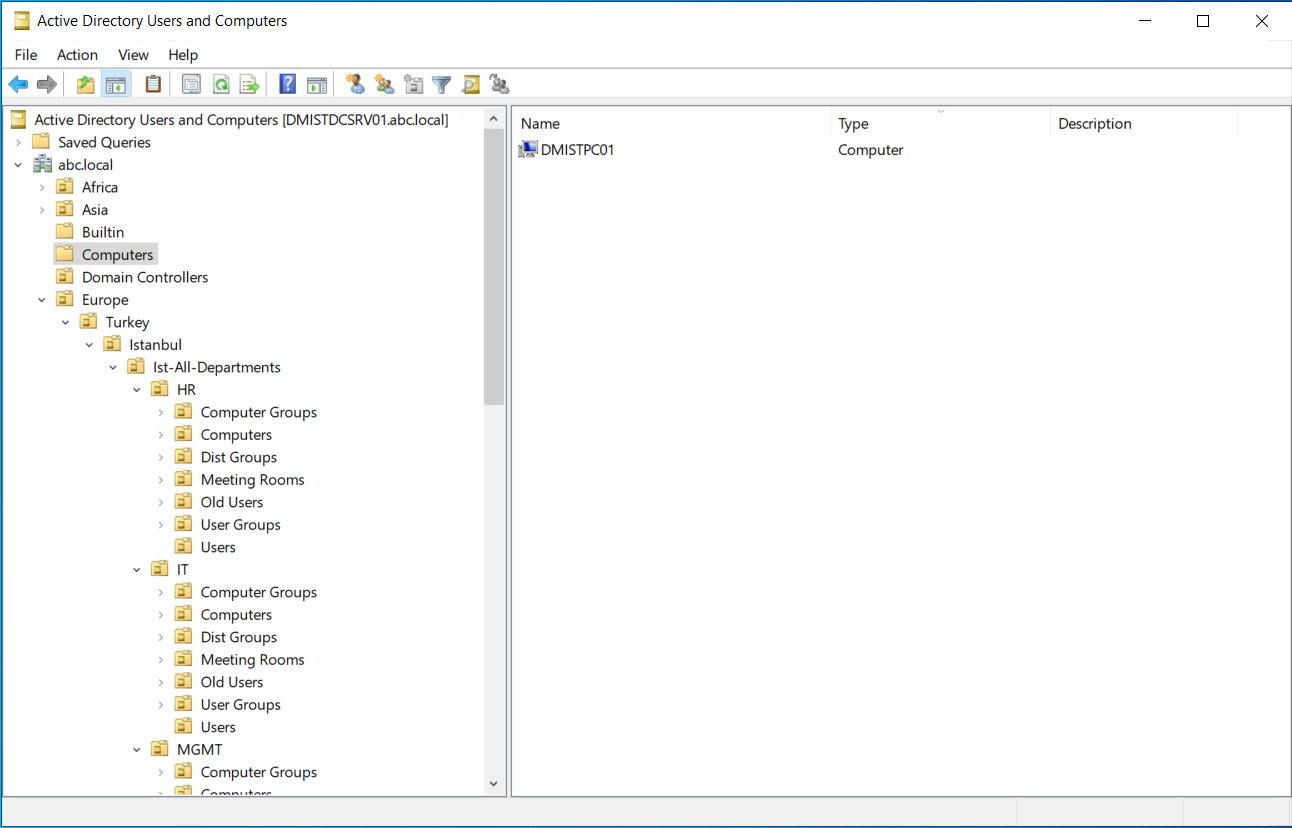This screenshot has width=1292, height=828.
Task: Click the Domain Controllers OU icon
Action: click(x=65, y=277)
